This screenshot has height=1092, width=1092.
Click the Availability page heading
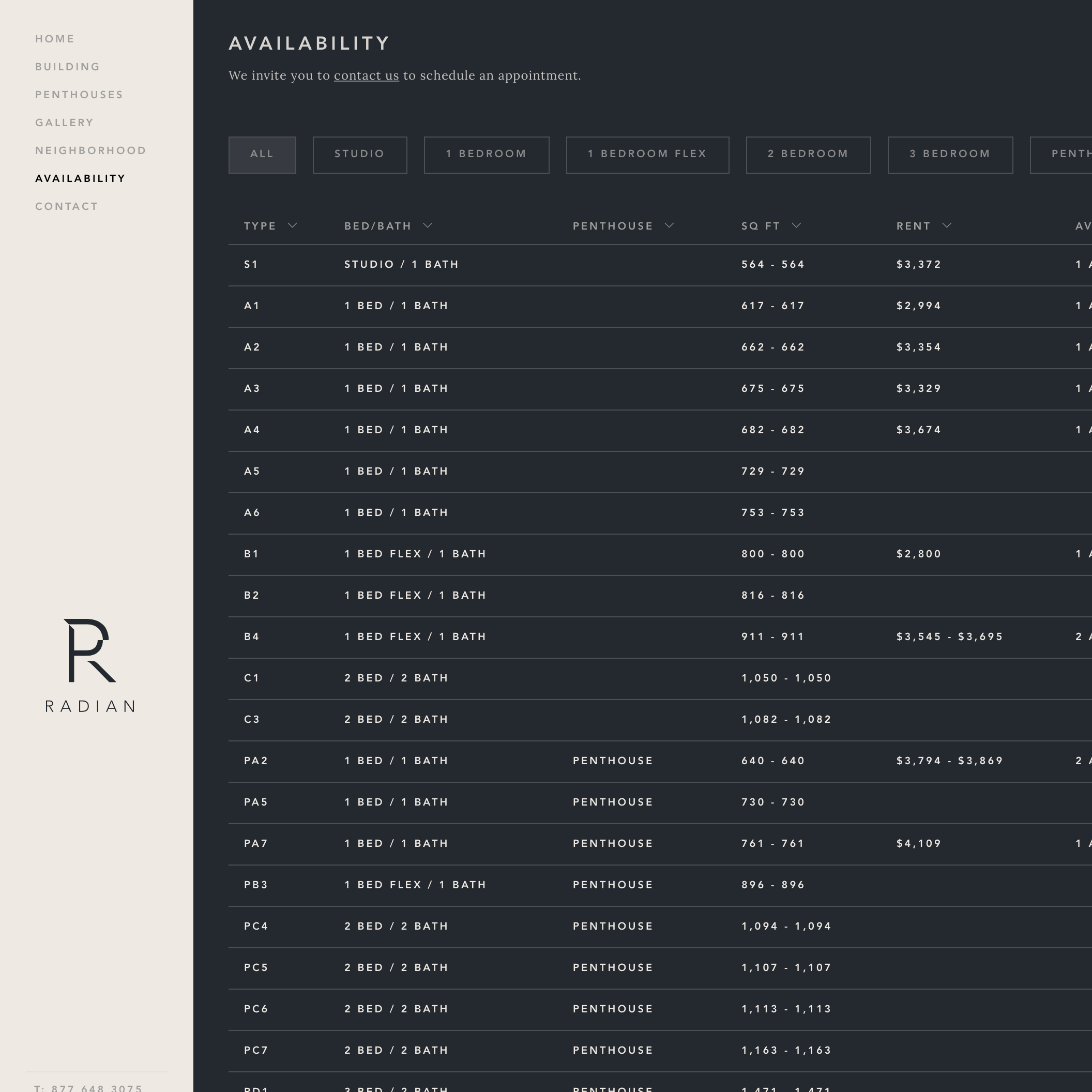(309, 43)
